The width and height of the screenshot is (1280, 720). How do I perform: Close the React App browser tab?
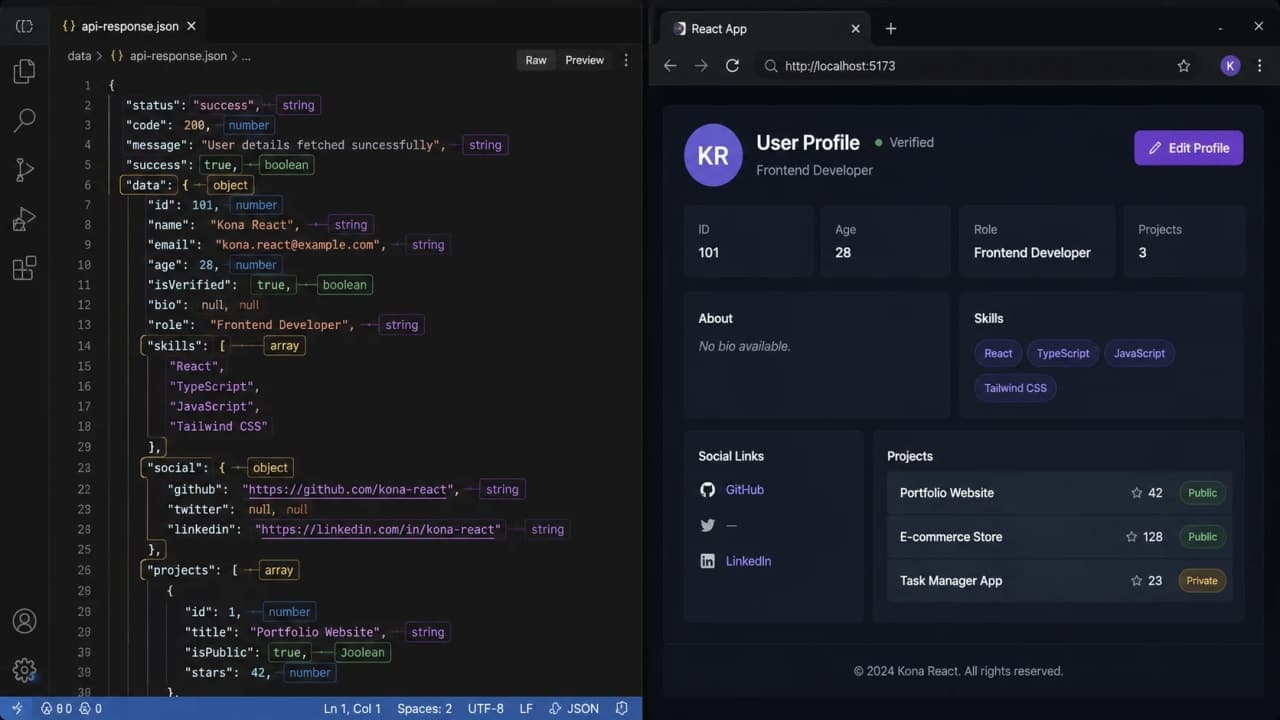[855, 29]
